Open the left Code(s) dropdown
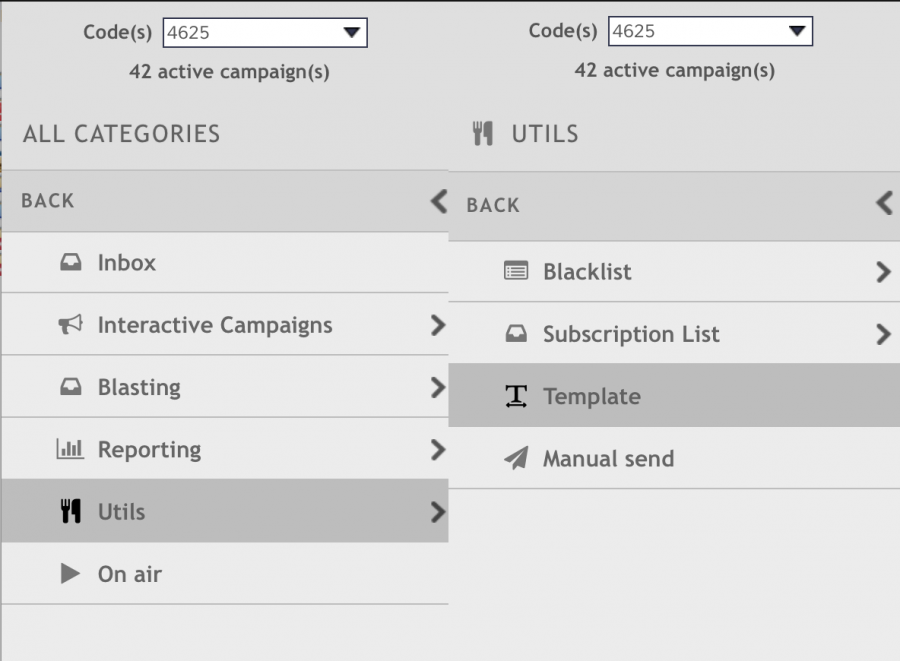This screenshot has height=661, width=900. 265,32
